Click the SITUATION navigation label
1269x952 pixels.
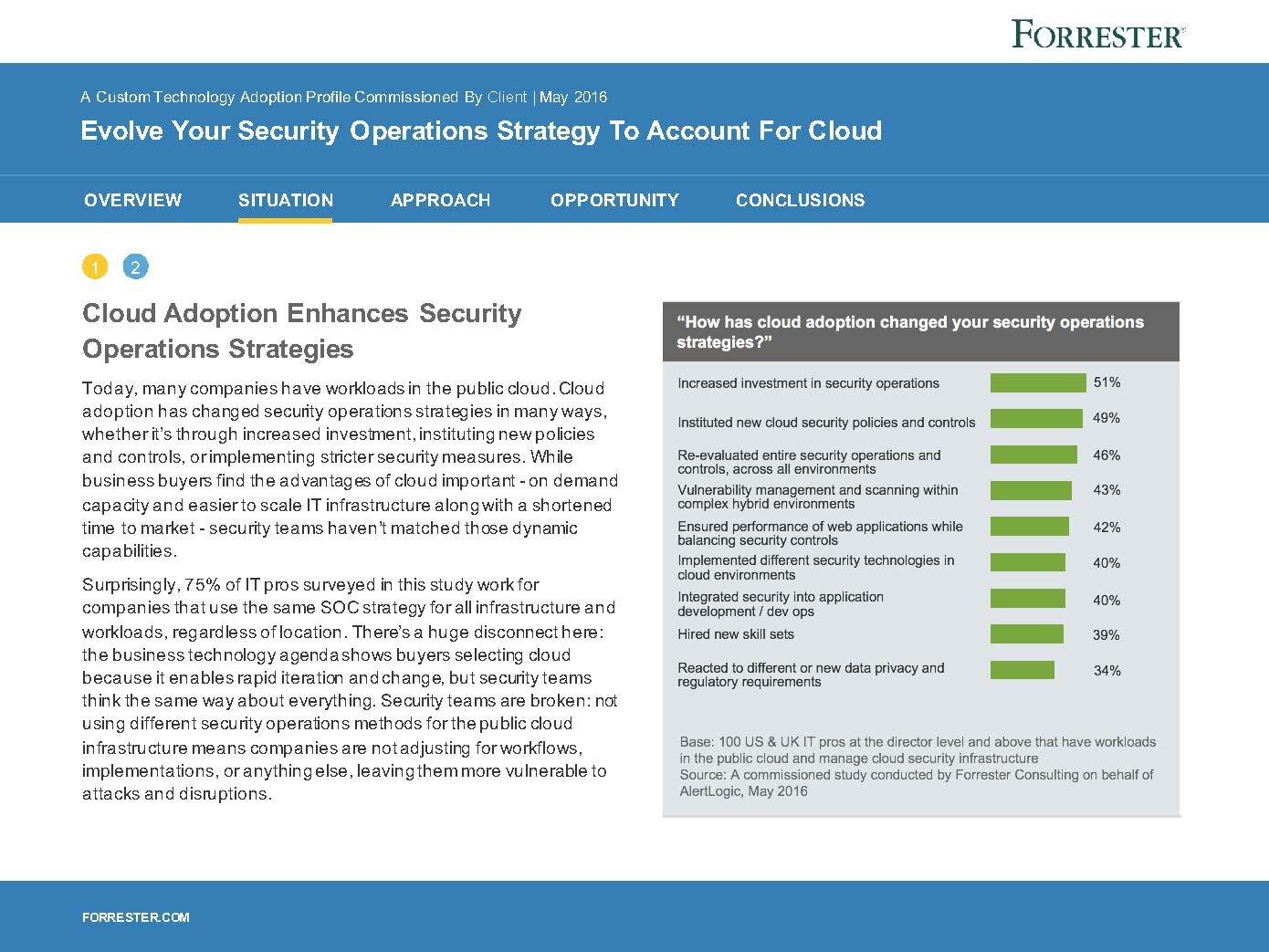(x=285, y=200)
